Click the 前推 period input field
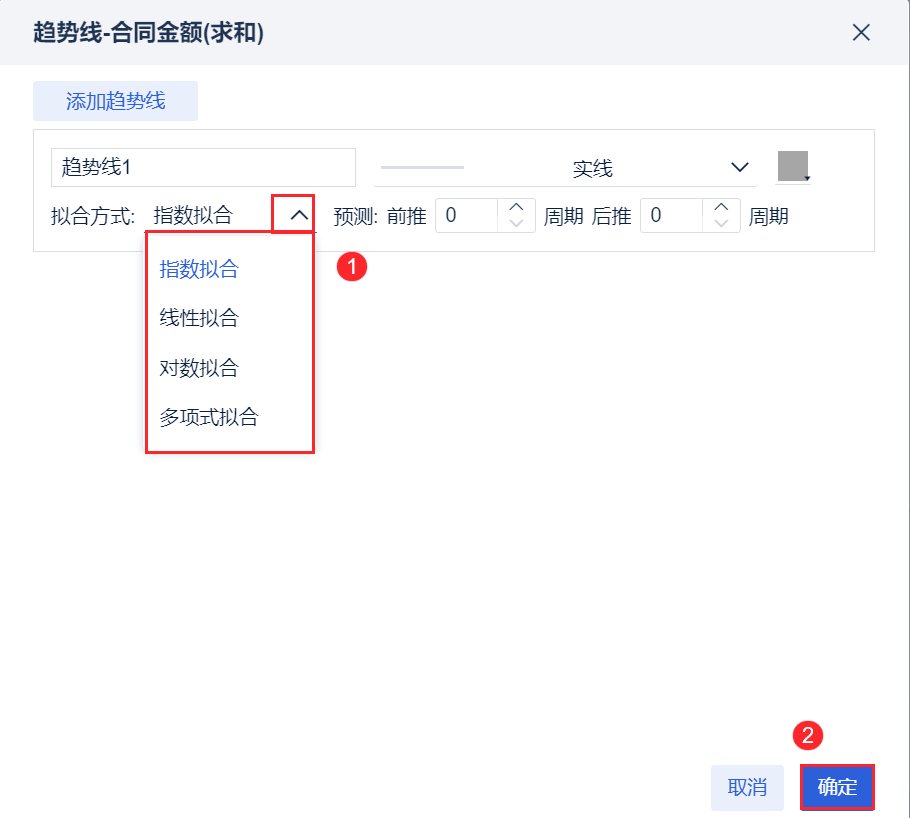Screen dimensions: 910x818 click(x=467, y=215)
